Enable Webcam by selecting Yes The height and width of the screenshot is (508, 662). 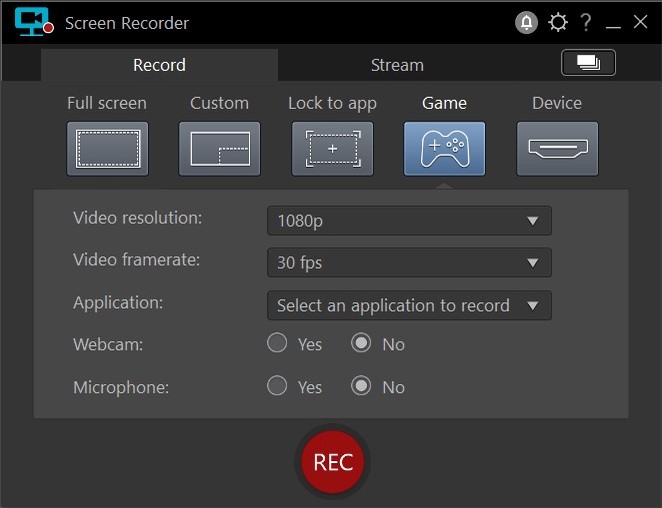(x=277, y=344)
